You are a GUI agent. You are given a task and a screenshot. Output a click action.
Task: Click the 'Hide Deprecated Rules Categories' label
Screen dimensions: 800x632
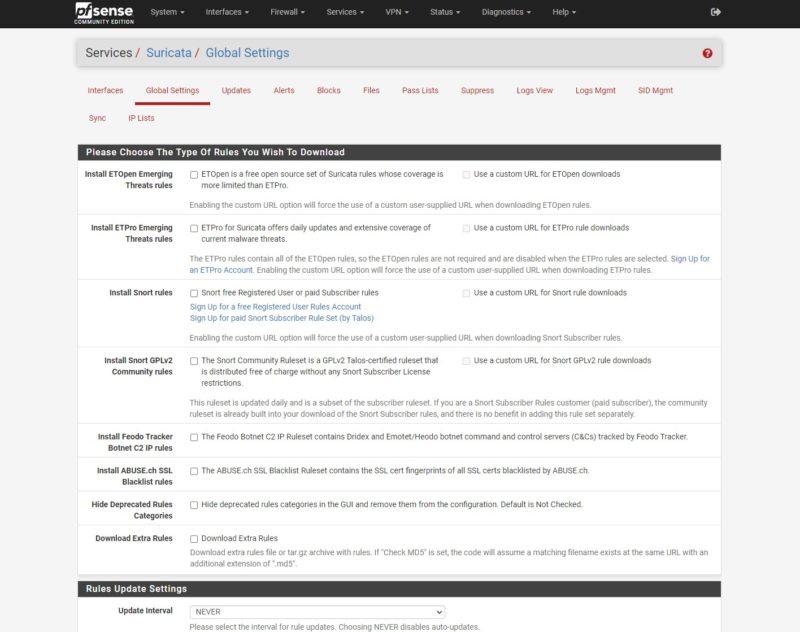point(132,510)
